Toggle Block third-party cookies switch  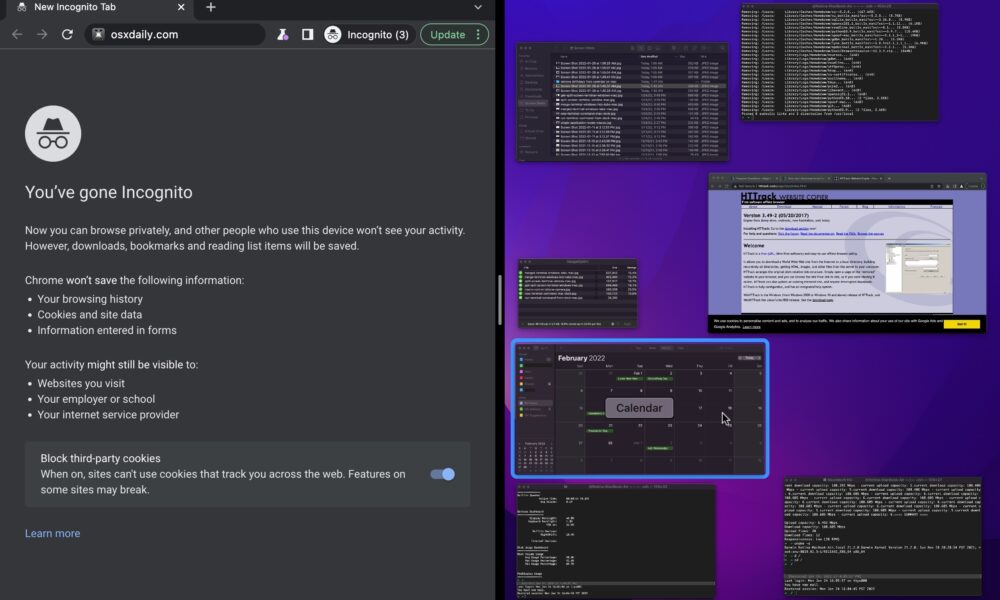coord(443,474)
